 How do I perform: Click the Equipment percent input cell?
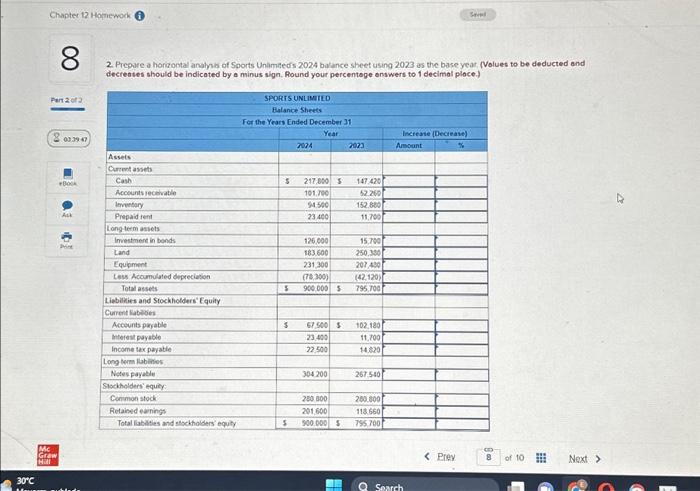(461, 265)
